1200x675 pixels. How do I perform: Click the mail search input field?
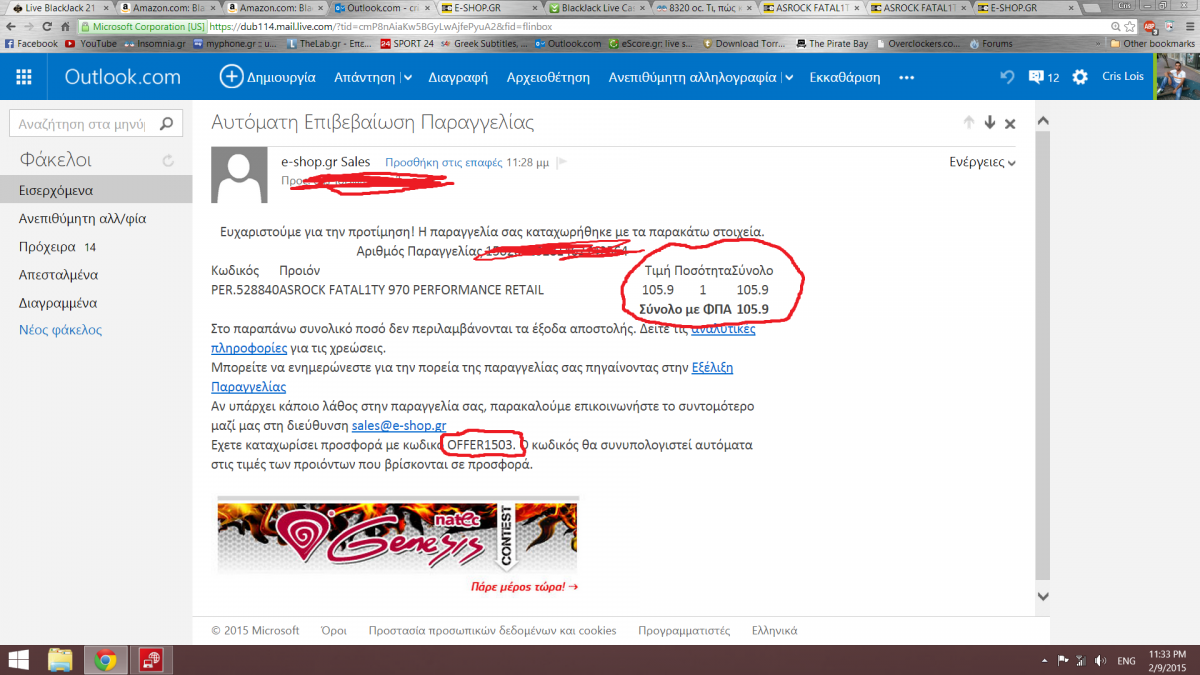pyautogui.click(x=82, y=125)
